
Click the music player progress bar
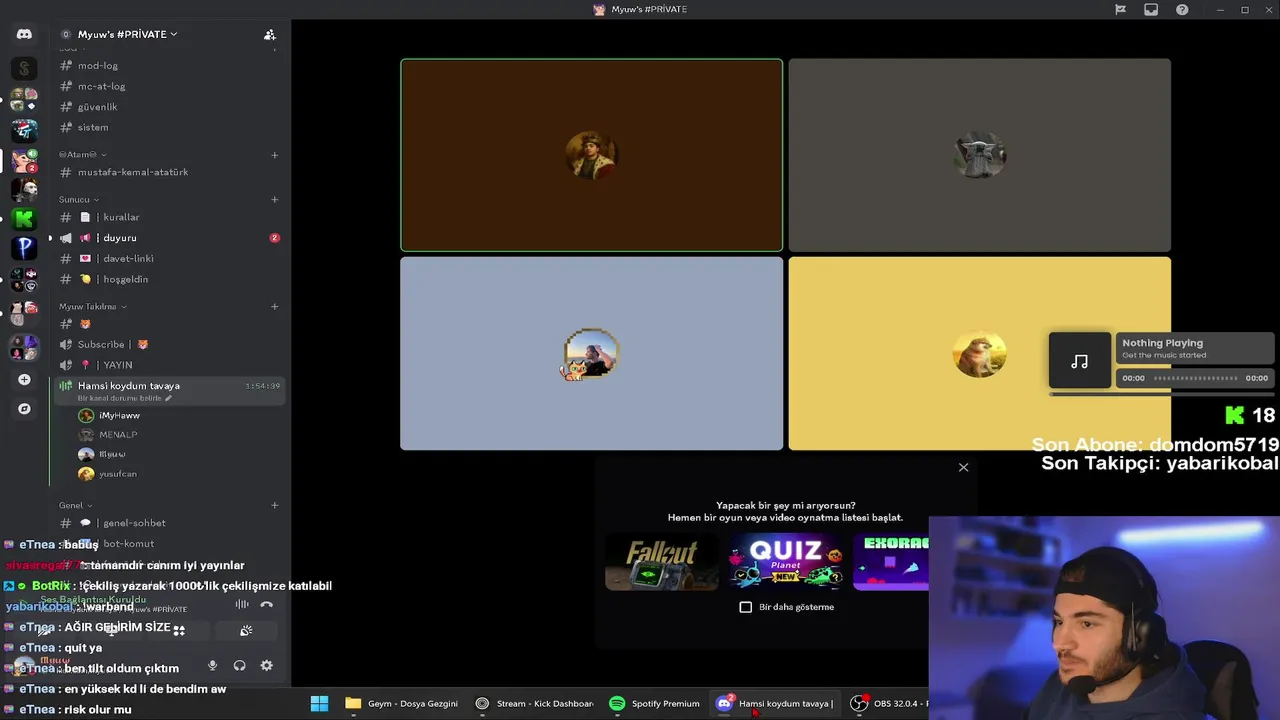1195,378
